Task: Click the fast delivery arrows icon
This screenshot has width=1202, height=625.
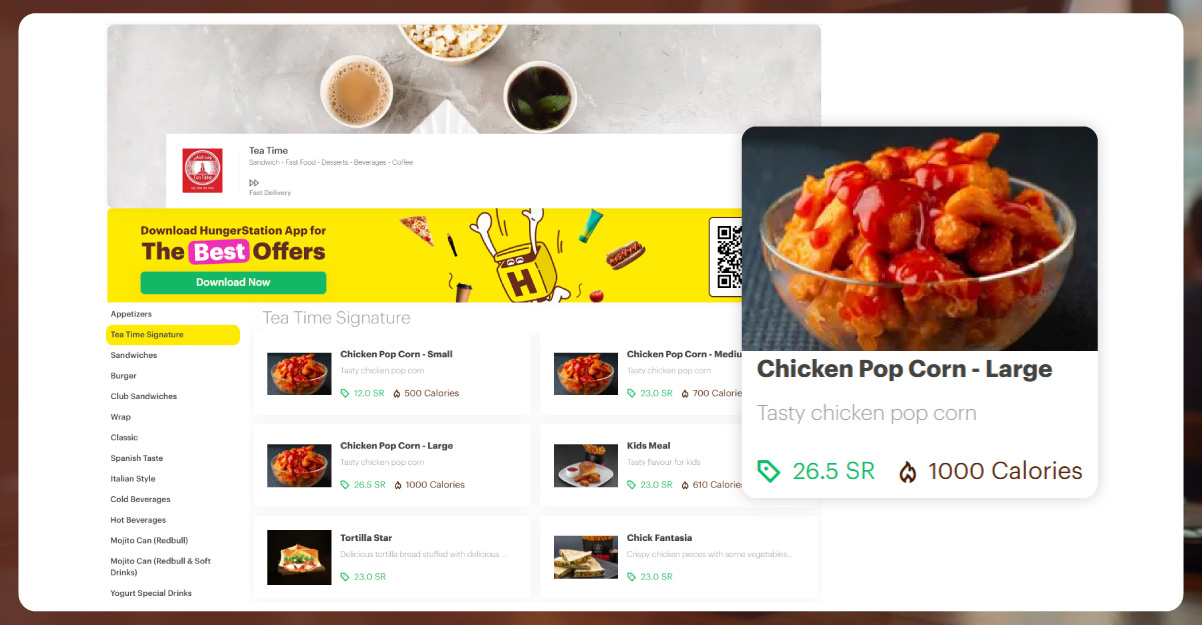Action: click(x=254, y=183)
